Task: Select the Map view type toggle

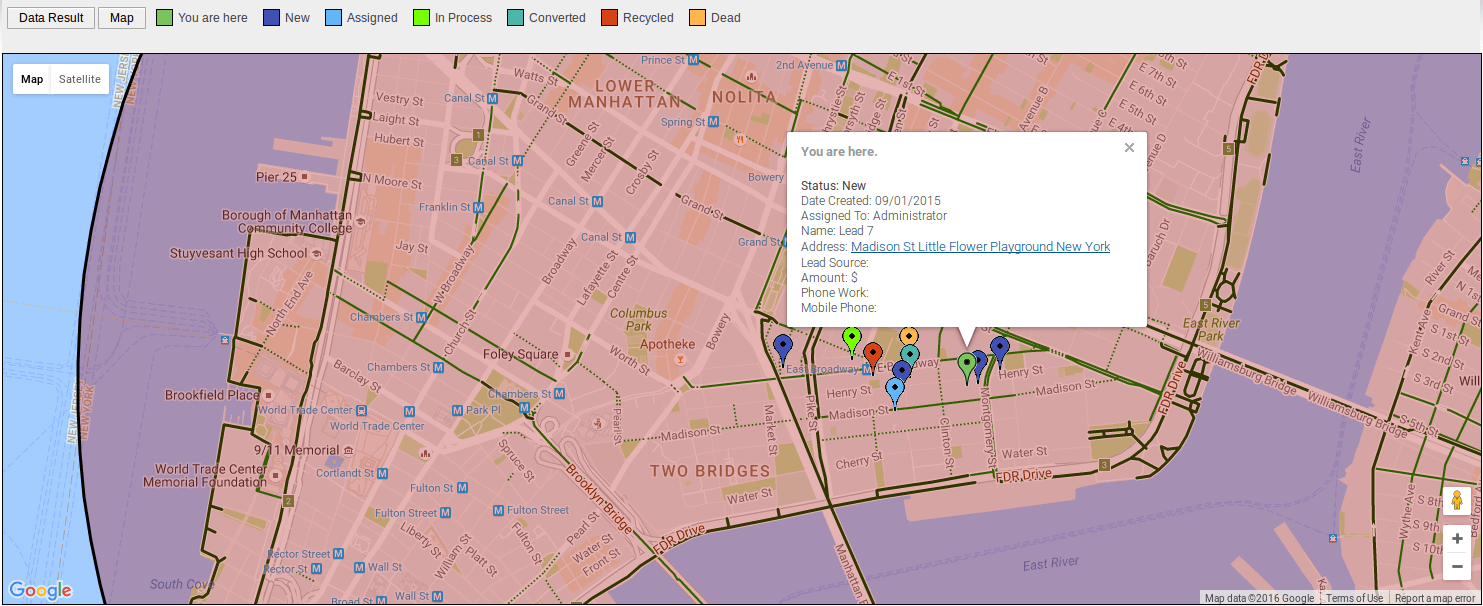Action: pos(32,79)
